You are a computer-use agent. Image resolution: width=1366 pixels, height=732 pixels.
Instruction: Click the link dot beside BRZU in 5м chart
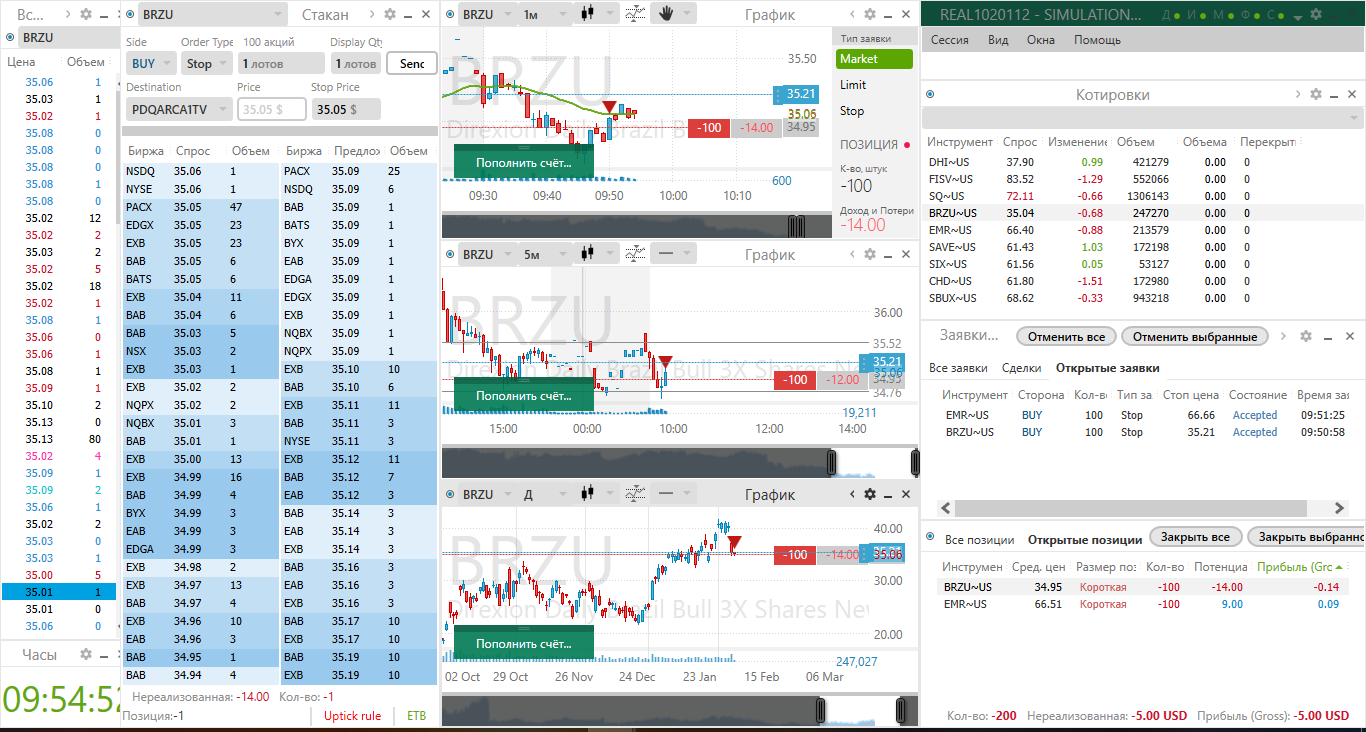451,254
